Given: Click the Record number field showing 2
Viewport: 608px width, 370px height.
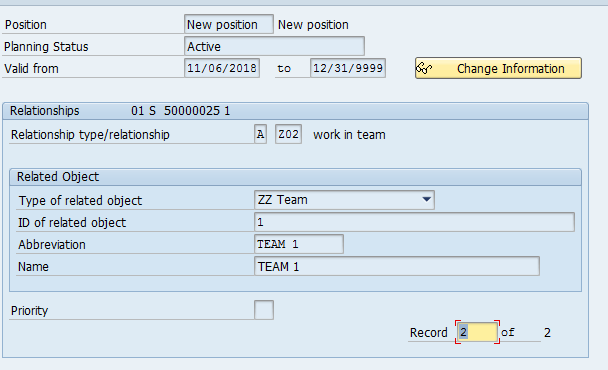Looking at the screenshot, I should click(477, 332).
